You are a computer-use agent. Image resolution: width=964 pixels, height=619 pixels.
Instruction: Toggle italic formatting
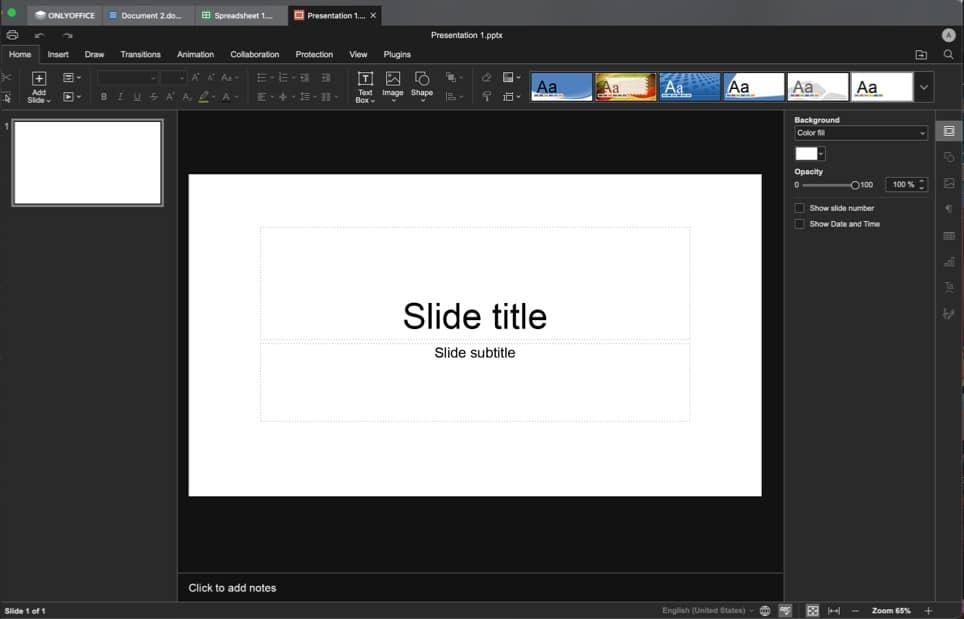click(x=120, y=97)
